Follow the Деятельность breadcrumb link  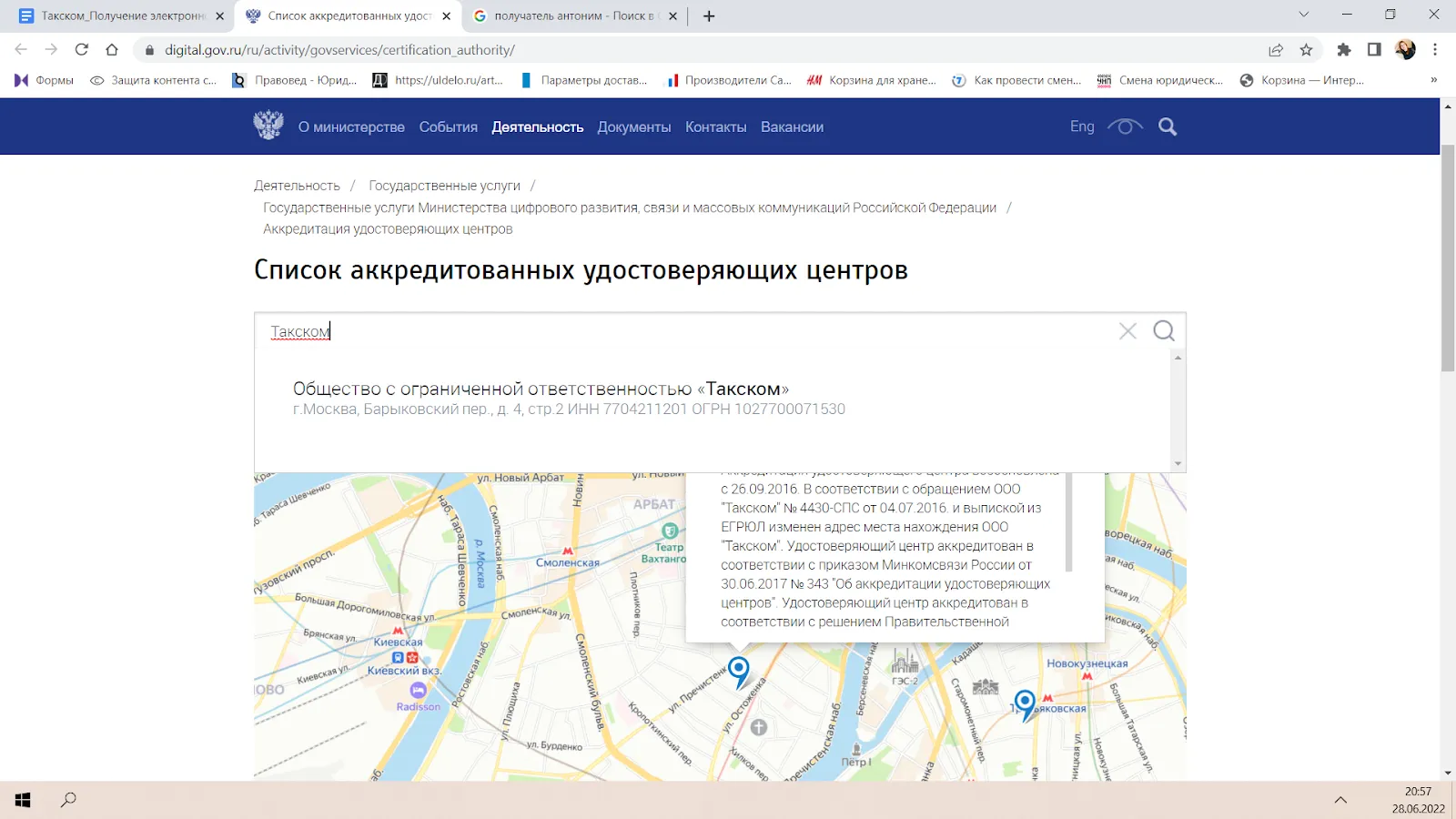click(297, 186)
